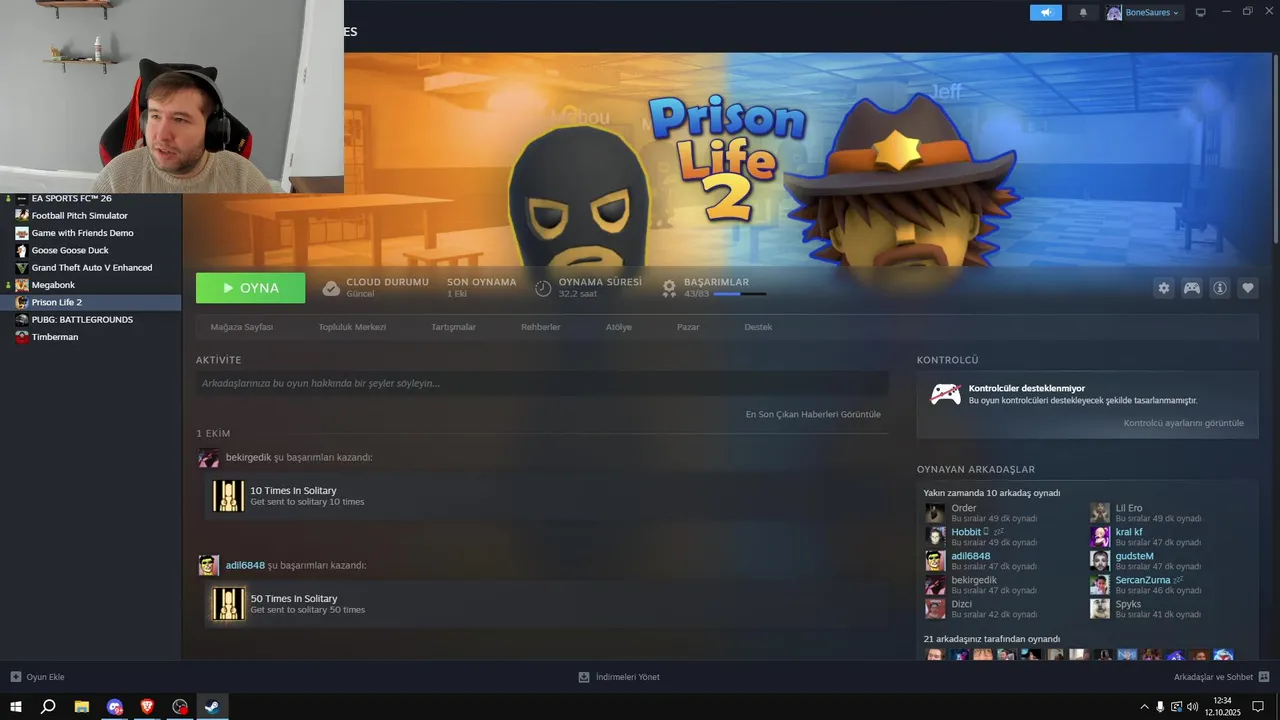Click the Oyun Ekle button

37,677
